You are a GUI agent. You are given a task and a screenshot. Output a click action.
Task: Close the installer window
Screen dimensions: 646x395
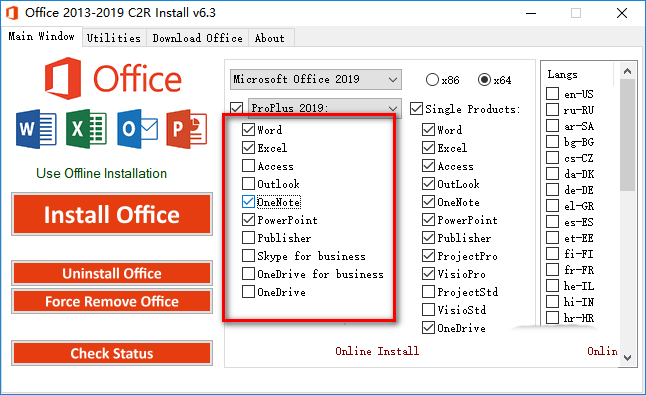point(622,13)
